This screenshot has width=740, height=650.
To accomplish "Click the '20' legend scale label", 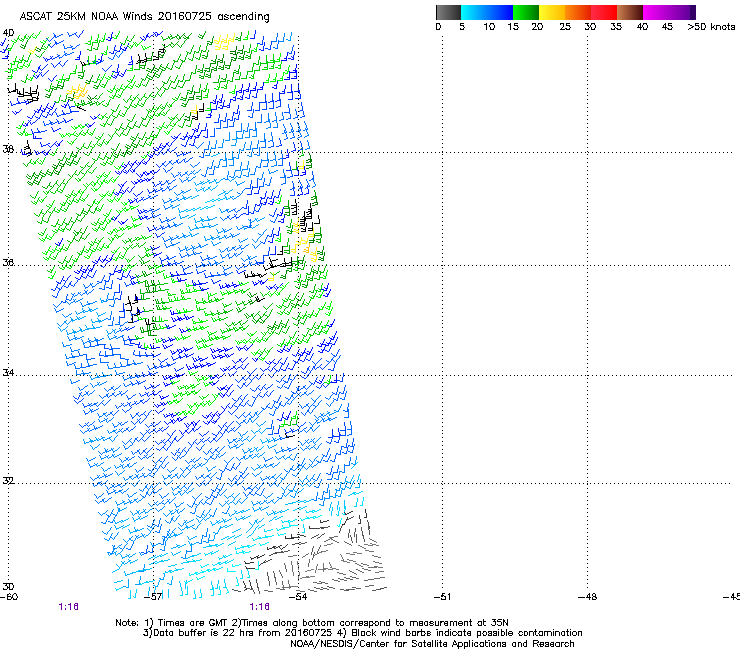I will 537,27.
